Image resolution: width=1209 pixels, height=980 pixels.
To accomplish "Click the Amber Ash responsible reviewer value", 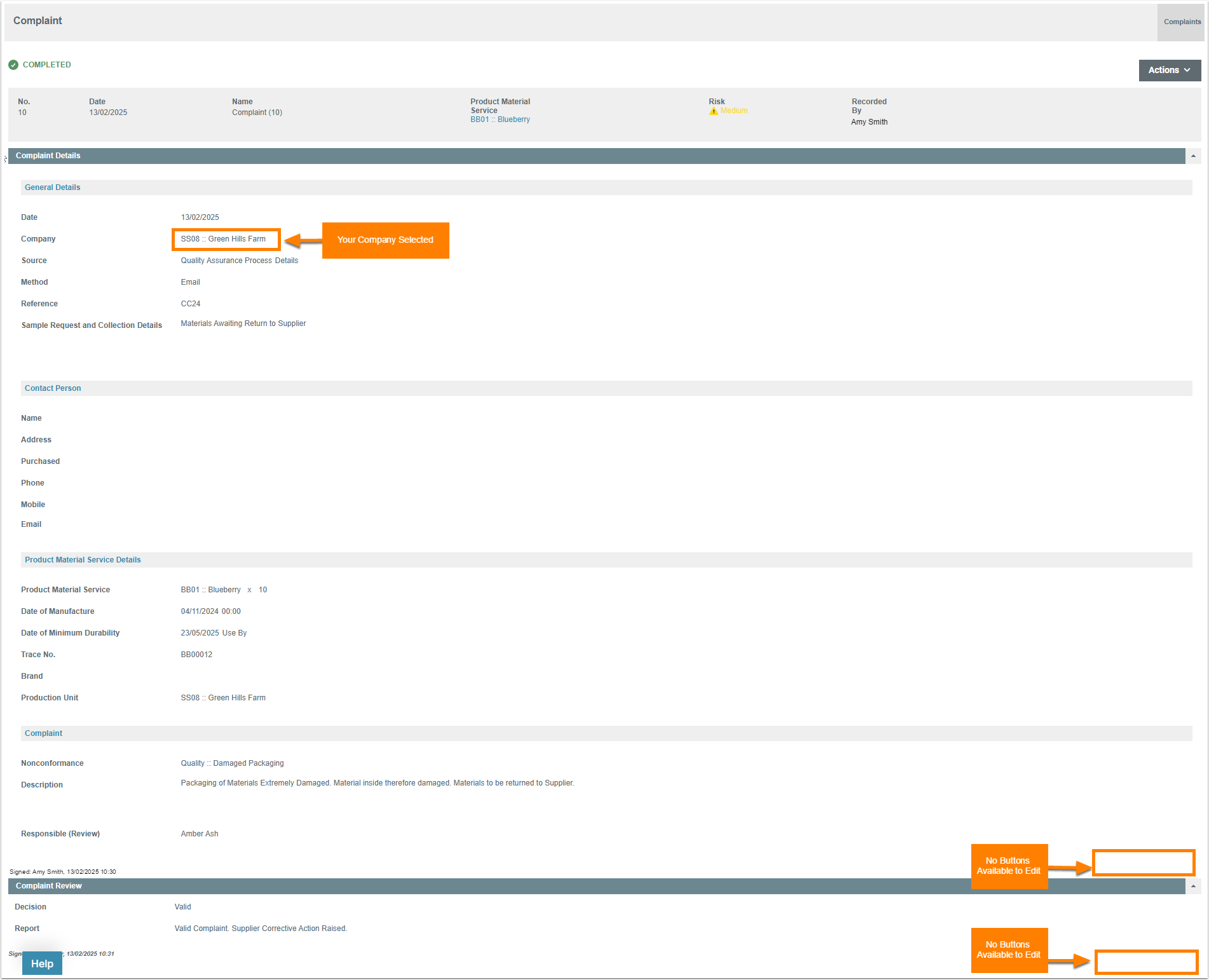I will pyautogui.click(x=200, y=834).
